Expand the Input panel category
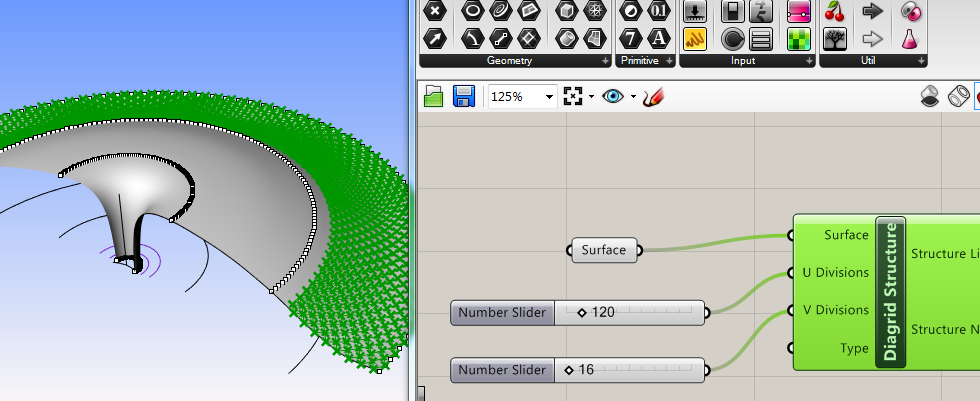Screen dimensions: 980x401 click(809, 61)
